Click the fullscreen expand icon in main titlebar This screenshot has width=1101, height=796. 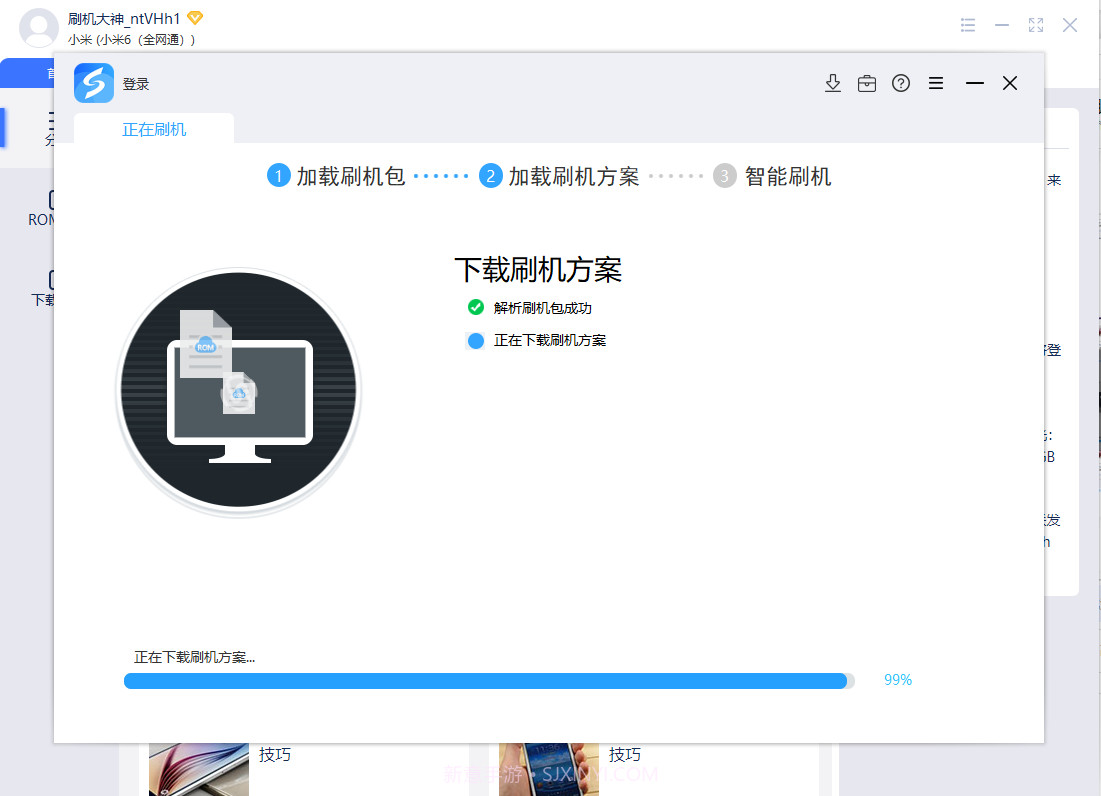pyautogui.click(x=1036, y=25)
